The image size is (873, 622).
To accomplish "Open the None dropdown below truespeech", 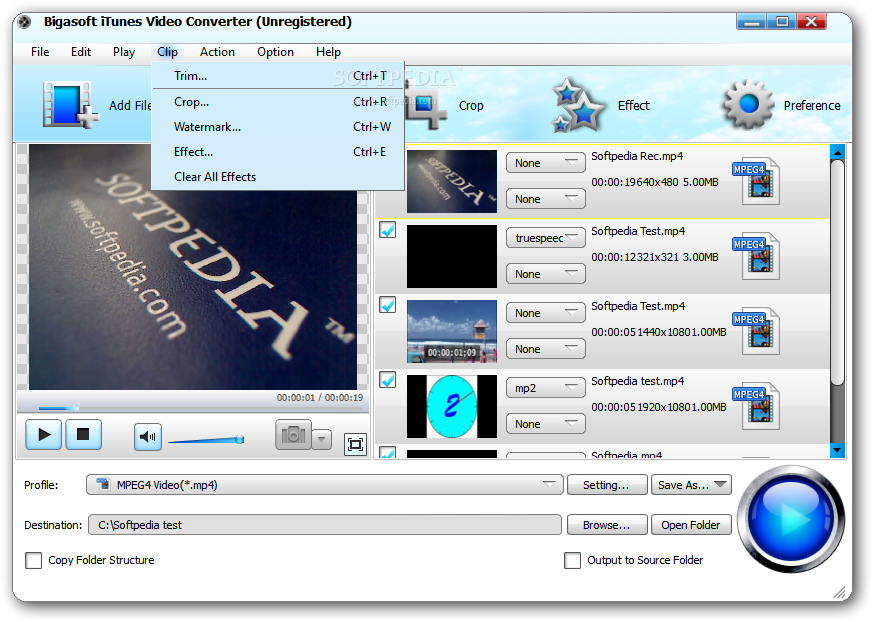I will coord(546,274).
